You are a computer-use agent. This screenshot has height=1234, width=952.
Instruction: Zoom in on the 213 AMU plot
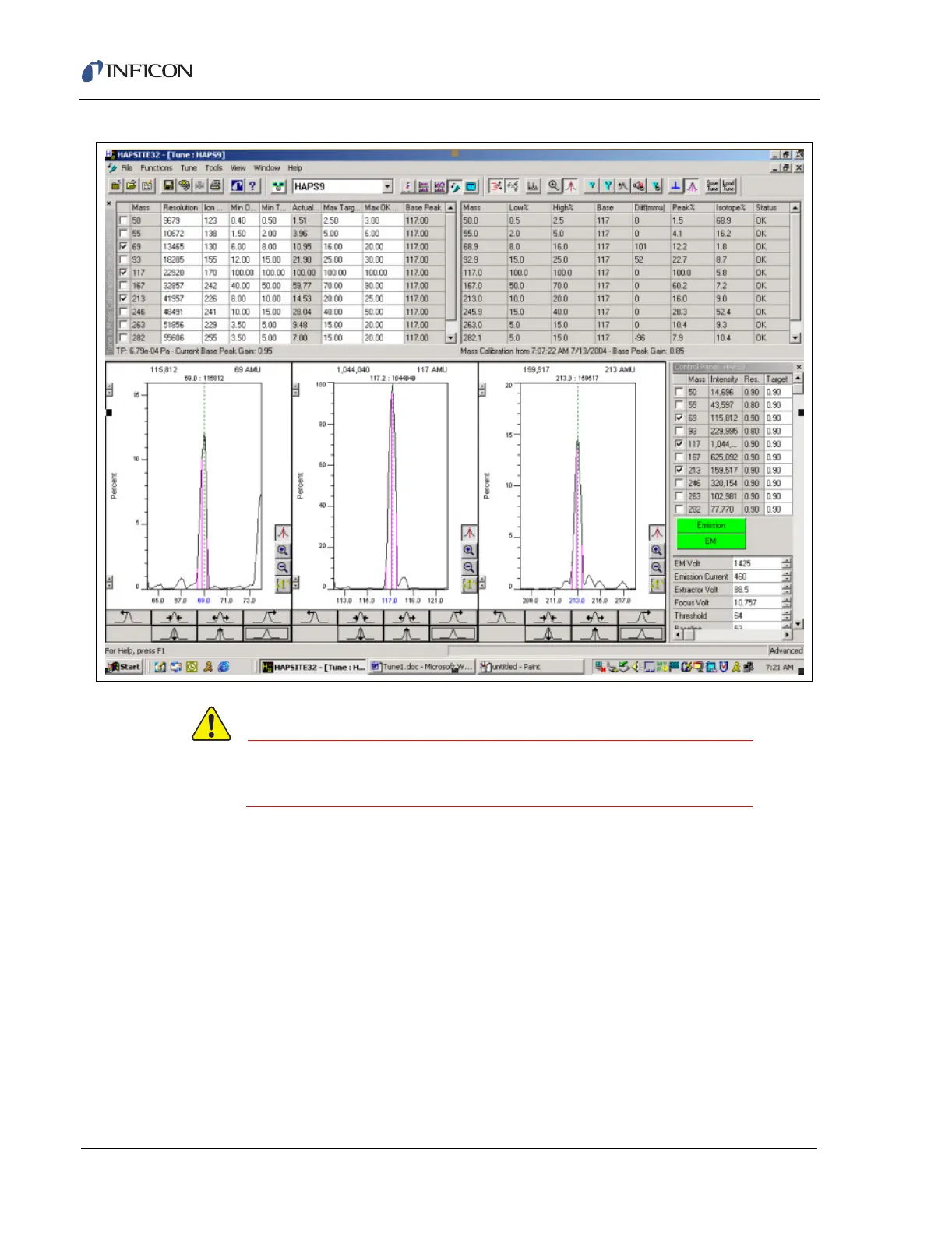coord(657,550)
